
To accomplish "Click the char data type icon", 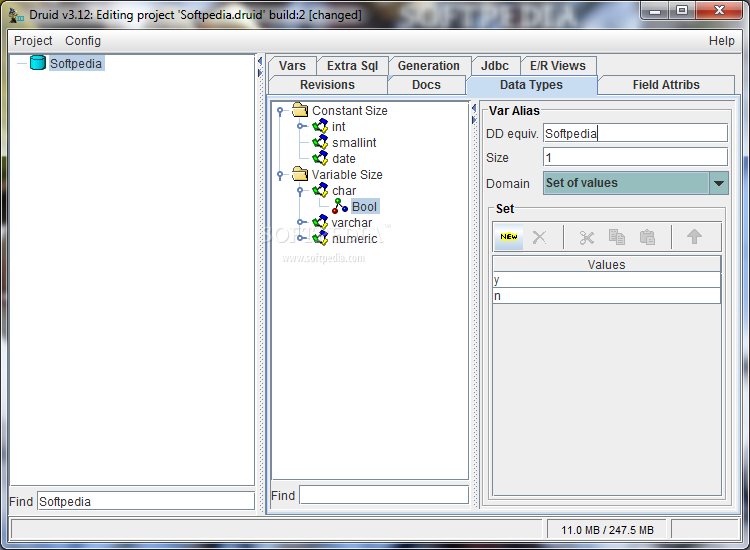I will coord(320,190).
